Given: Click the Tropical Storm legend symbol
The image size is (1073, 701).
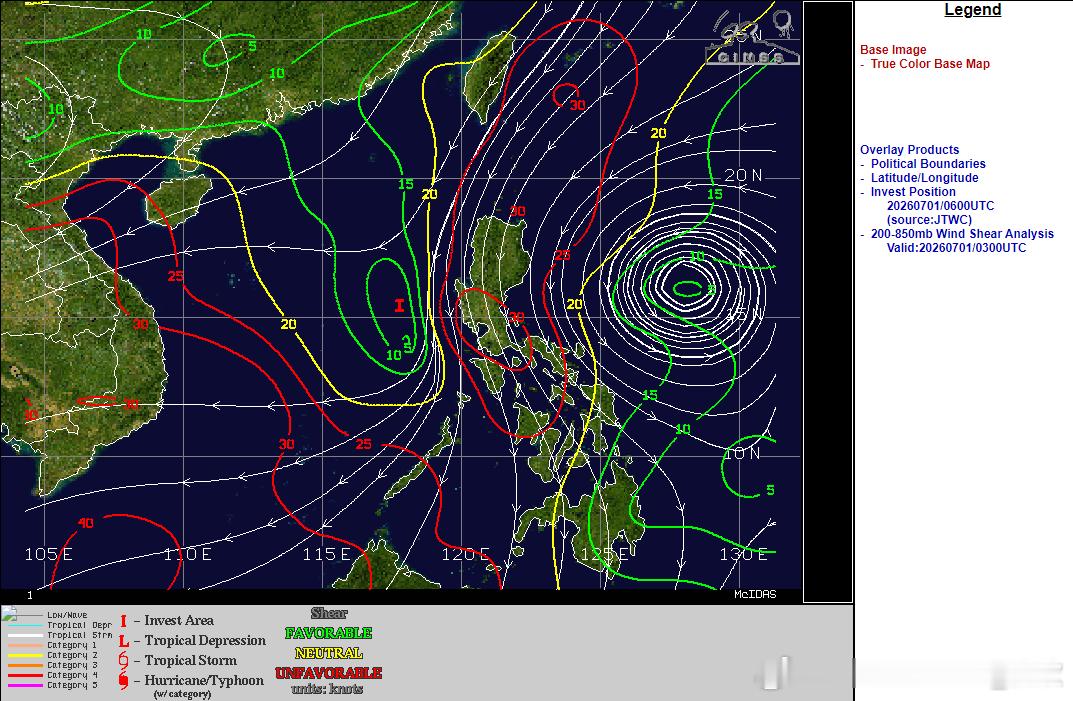Looking at the screenshot, I should [123, 661].
